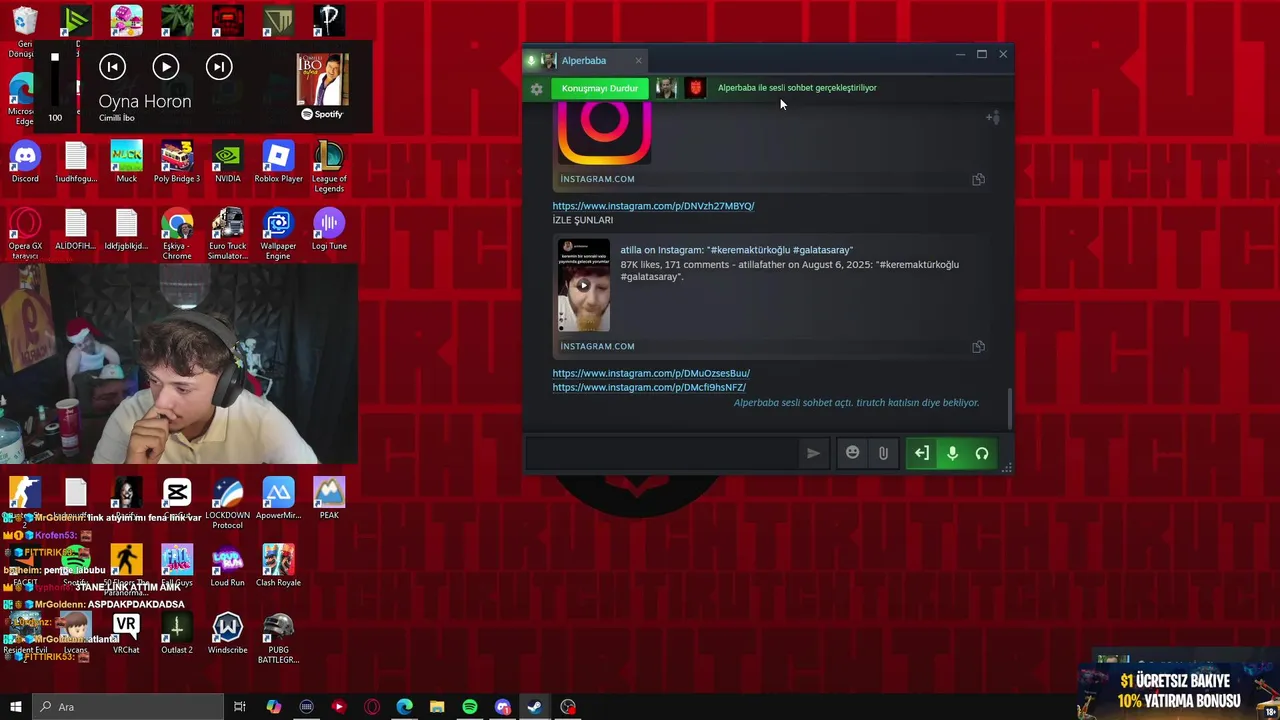The width and height of the screenshot is (1280, 720).
Task: Click the Cimilli İbo album artwork
Action: coord(322,79)
